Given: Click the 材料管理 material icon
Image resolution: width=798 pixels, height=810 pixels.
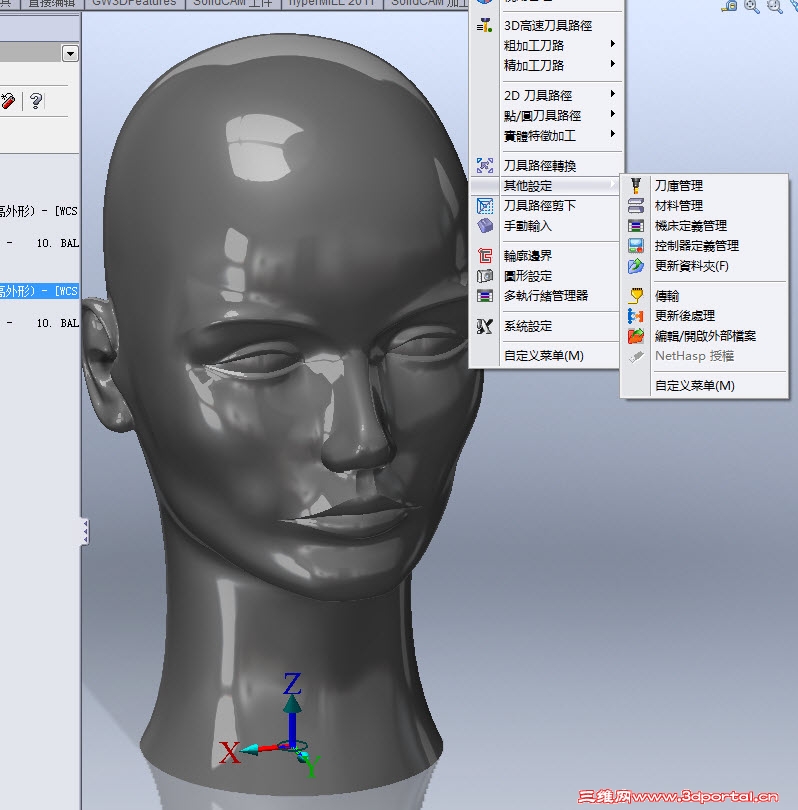Looking at the screenshot, I should tap(636, 206).
